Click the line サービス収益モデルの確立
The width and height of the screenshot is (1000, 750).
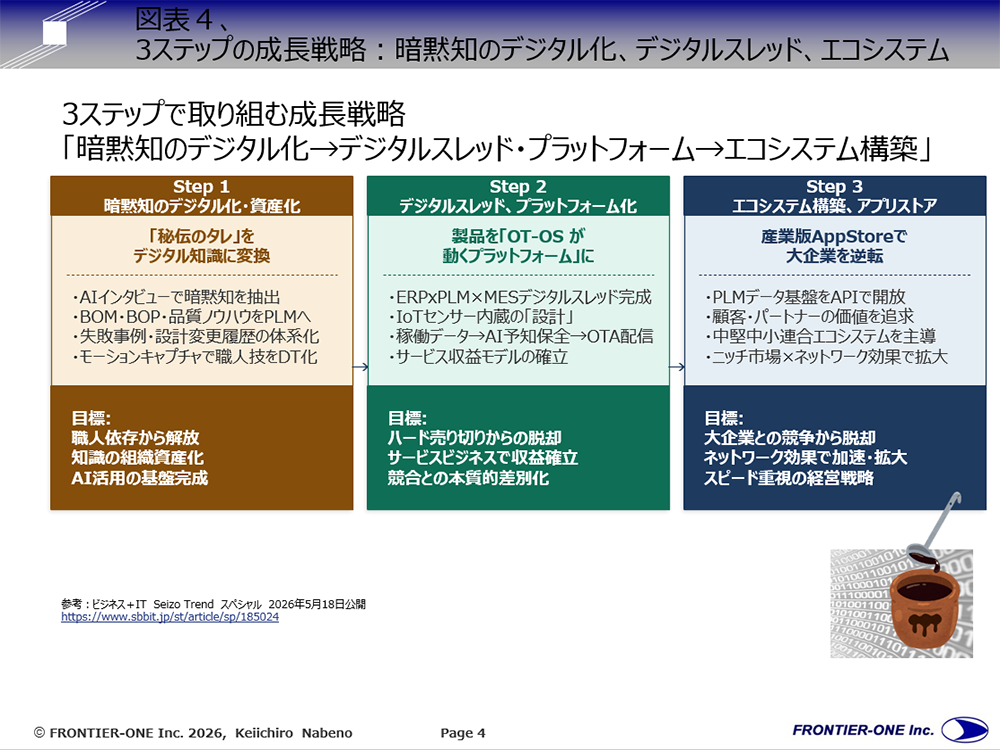click(478, 357)
